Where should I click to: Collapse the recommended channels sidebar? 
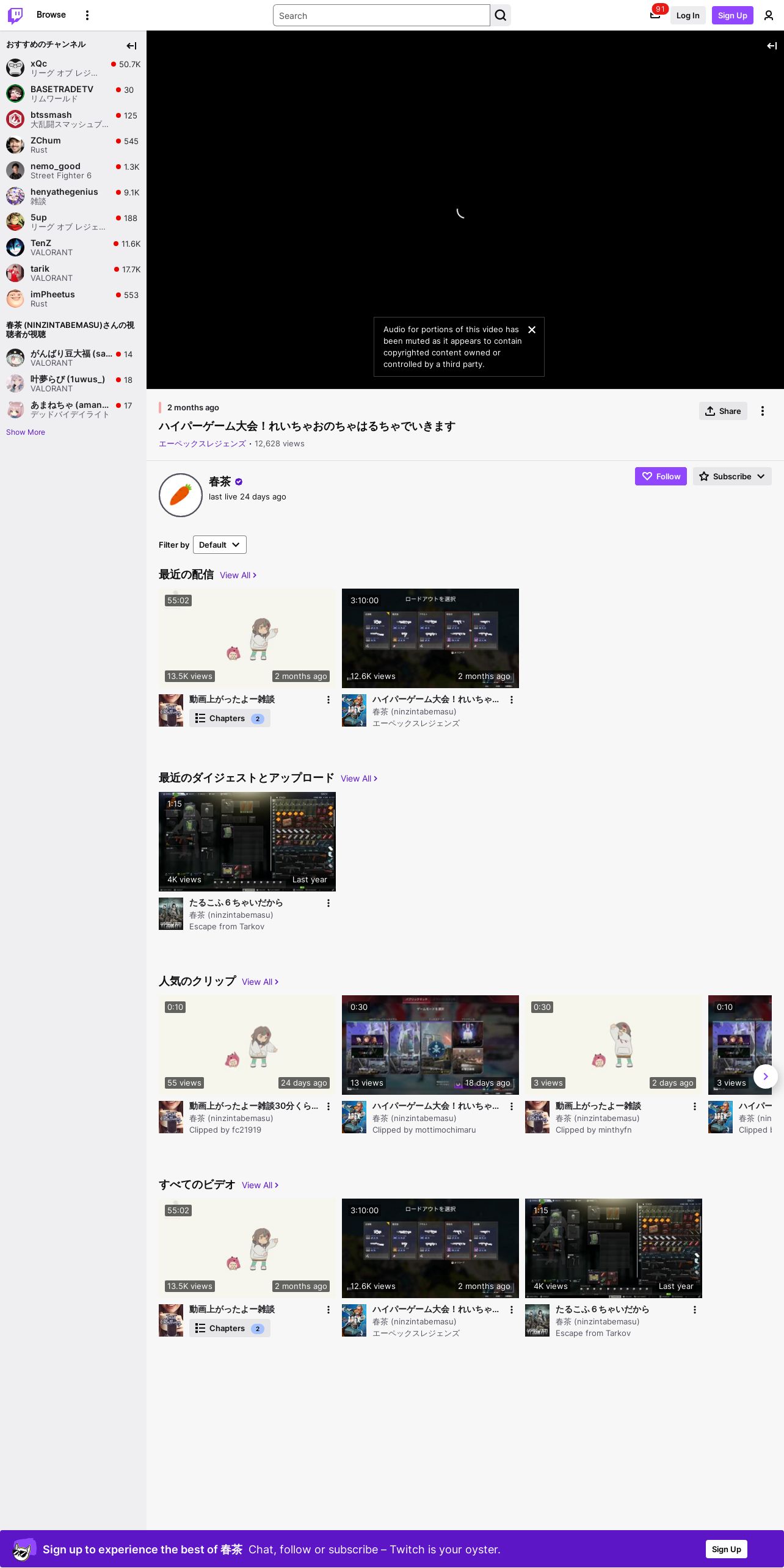[x=131, y=46]
